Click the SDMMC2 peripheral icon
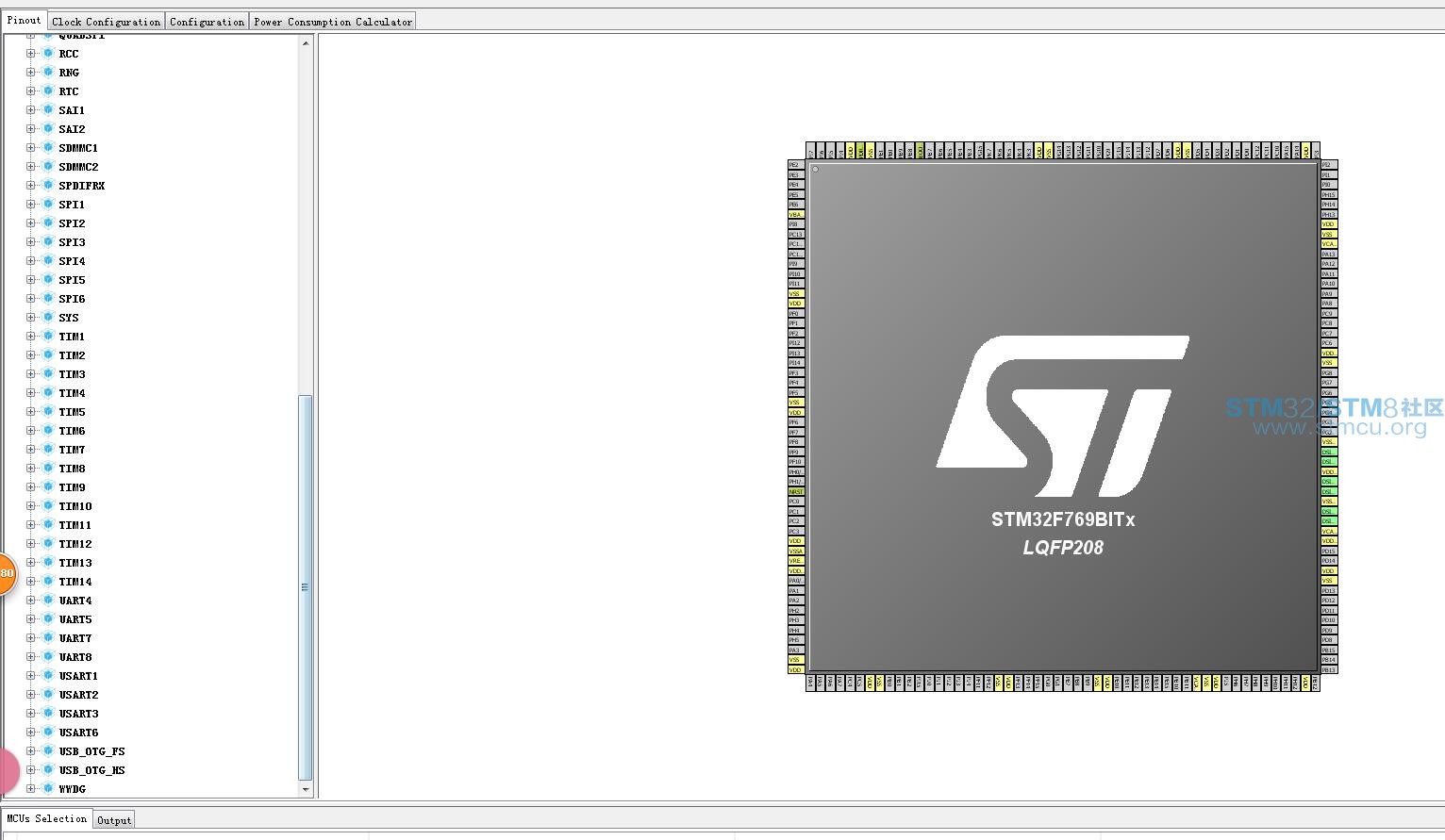 [x=48, y=167]
